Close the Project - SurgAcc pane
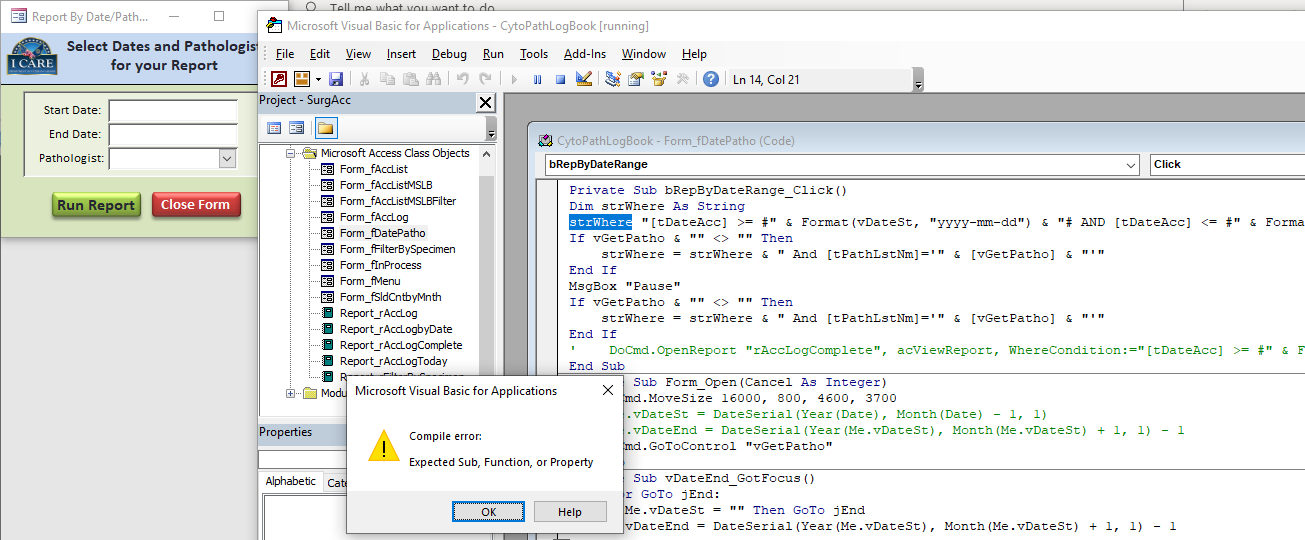1305x540 pixels. tap(485, 102)
